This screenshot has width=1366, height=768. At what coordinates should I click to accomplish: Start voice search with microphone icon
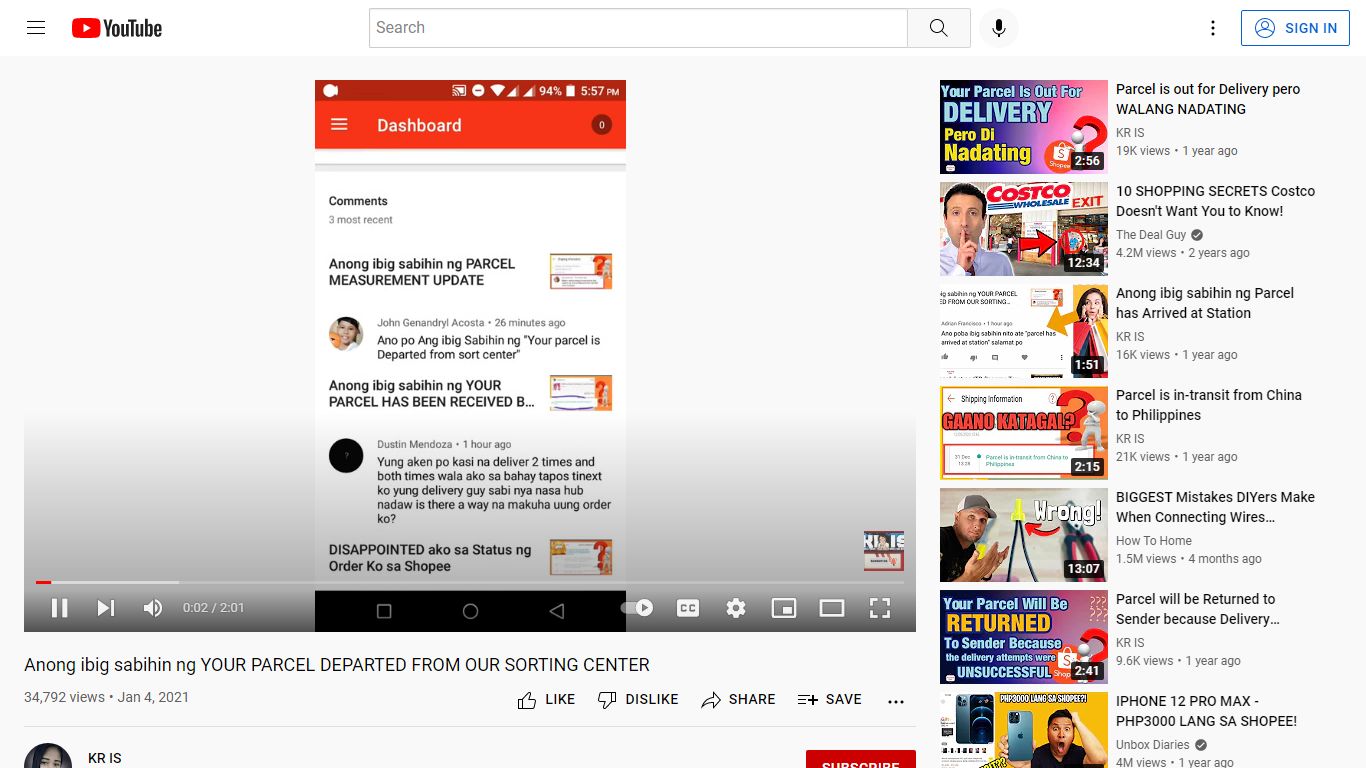coord(998,28)
